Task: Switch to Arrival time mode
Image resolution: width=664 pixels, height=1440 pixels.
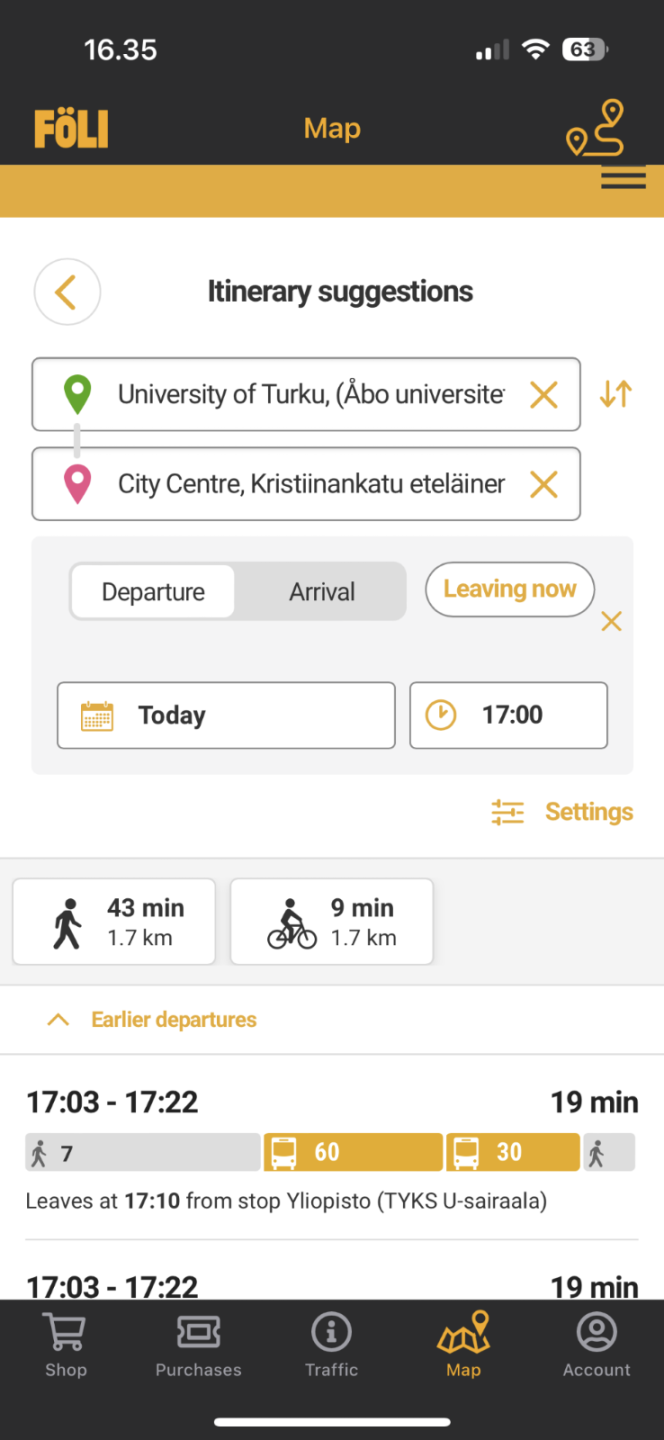Action: tap(322, 592)
